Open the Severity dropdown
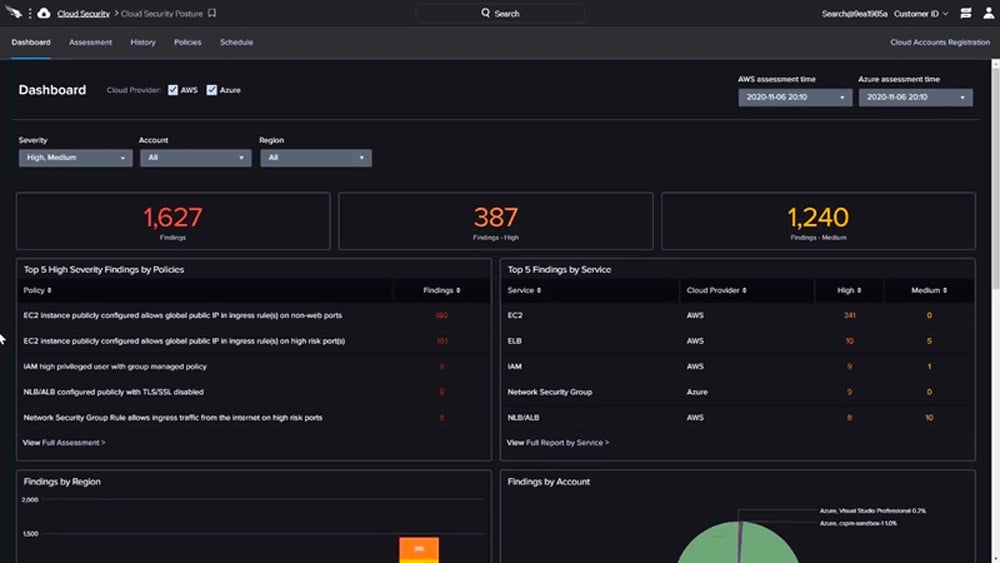 (75, 158)
